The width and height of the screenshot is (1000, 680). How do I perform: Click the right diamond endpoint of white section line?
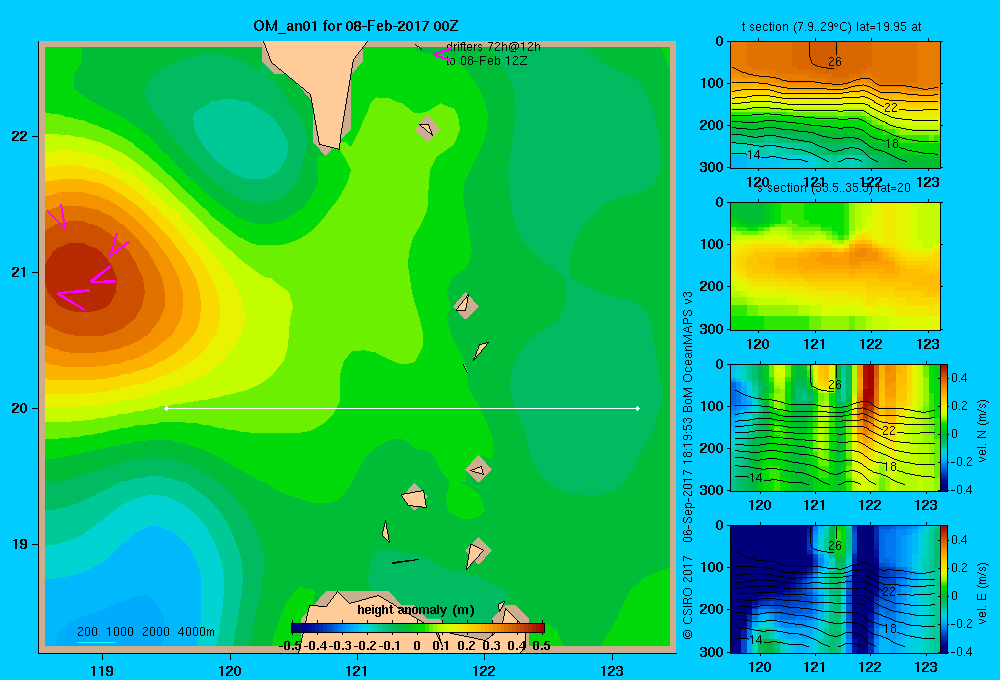click(x=638, y=408)
